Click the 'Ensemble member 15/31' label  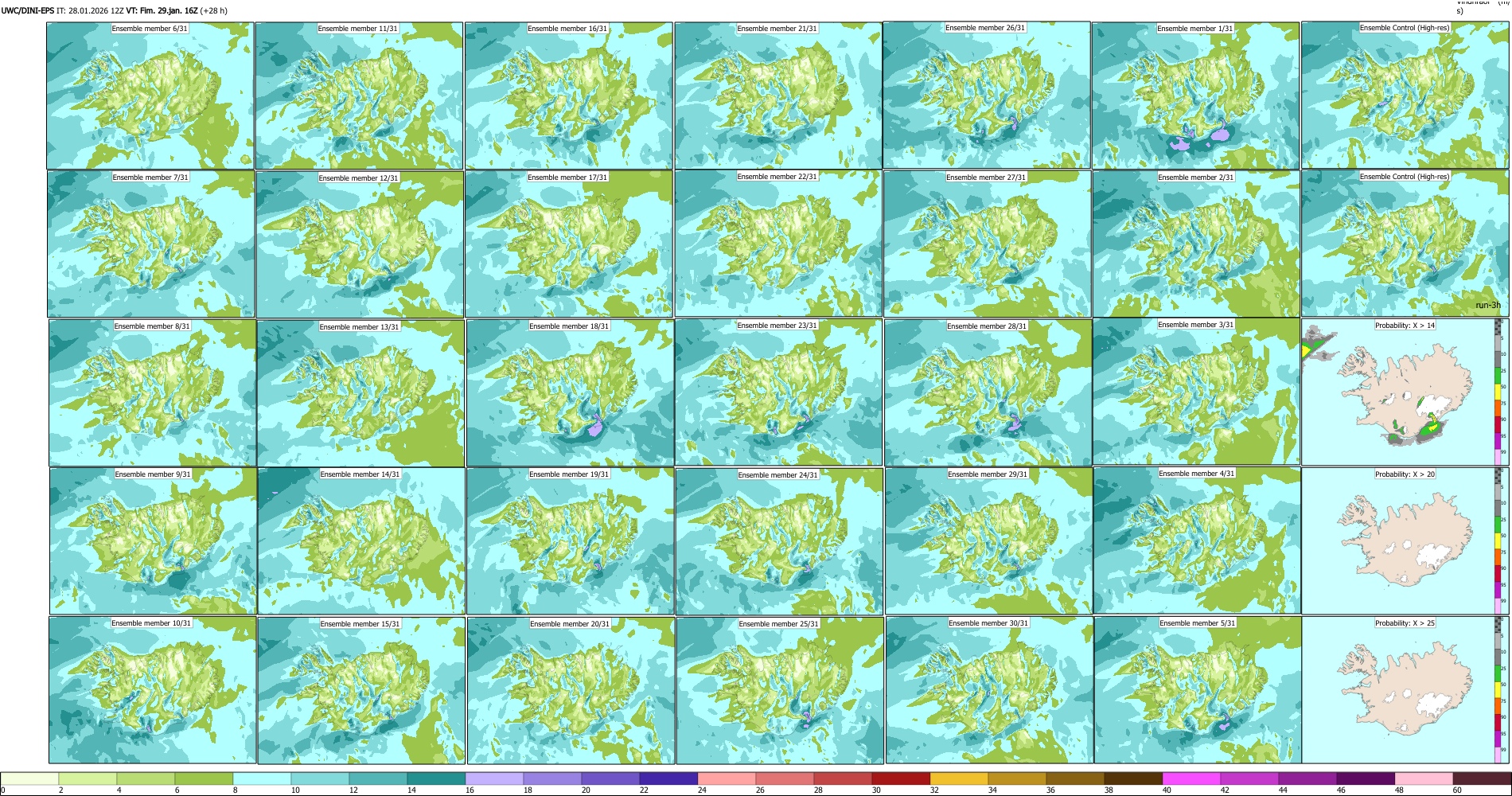pos(360,624)
